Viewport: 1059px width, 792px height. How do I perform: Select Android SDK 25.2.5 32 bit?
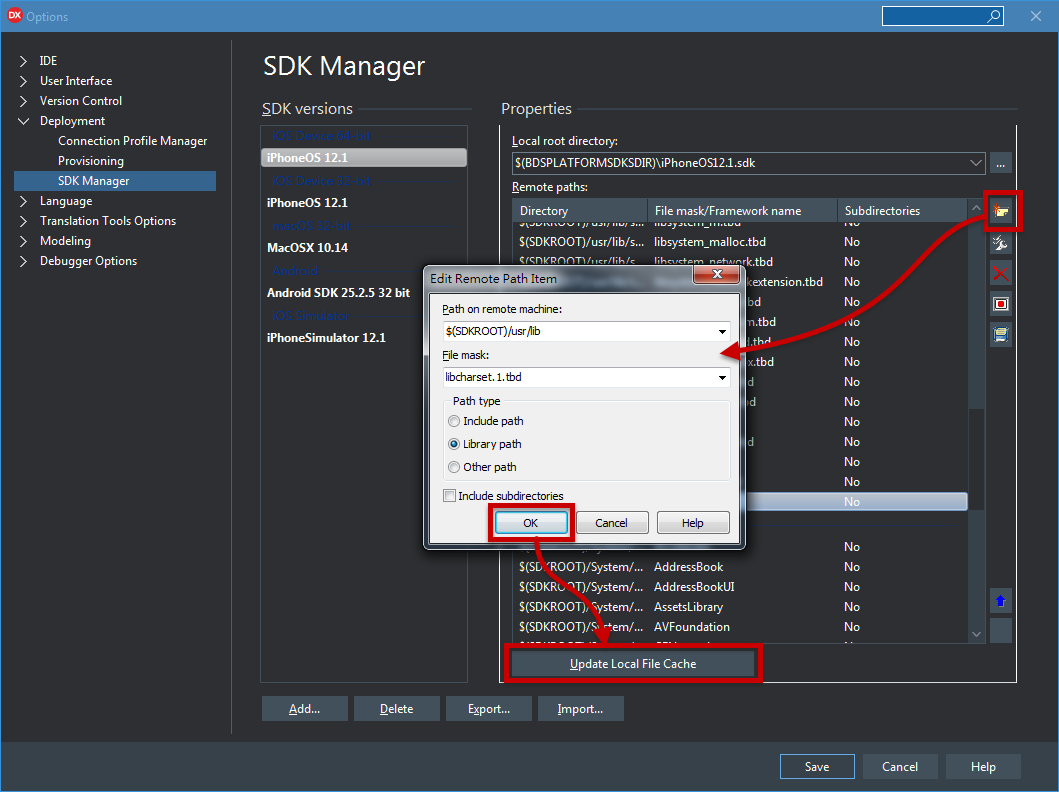click(338, 293)
